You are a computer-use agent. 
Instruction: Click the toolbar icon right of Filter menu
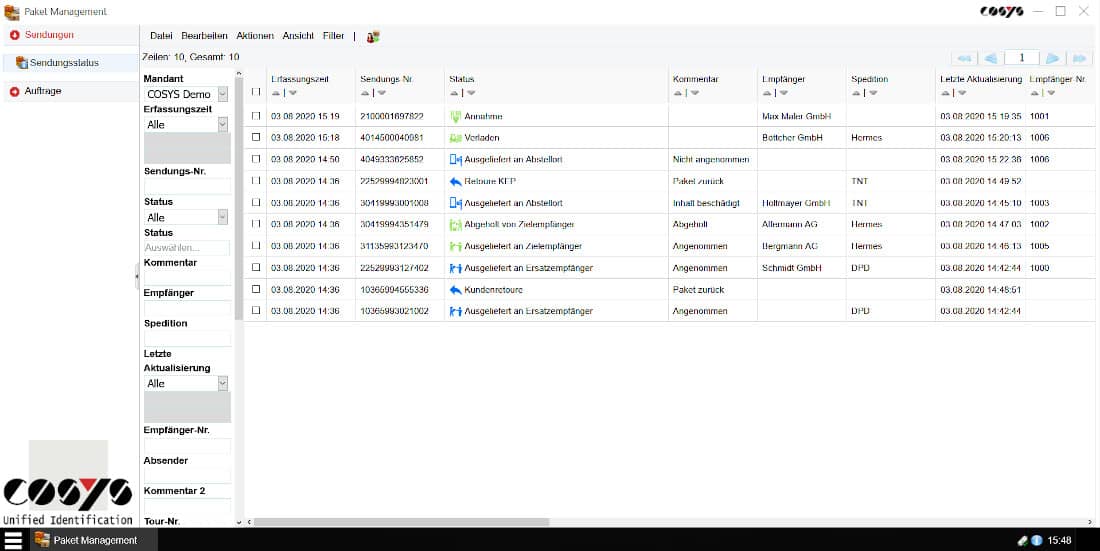(x=373, y=36)
